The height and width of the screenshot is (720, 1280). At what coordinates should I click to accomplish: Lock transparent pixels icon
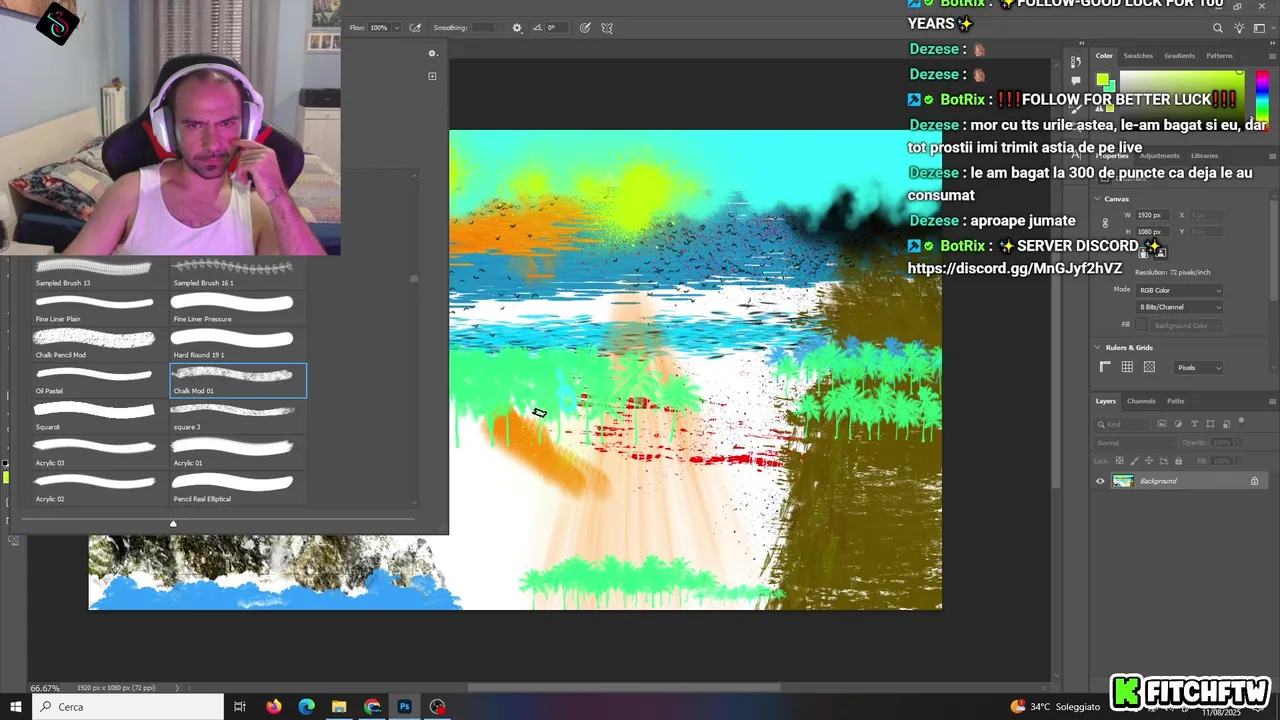click(1120, 461)
